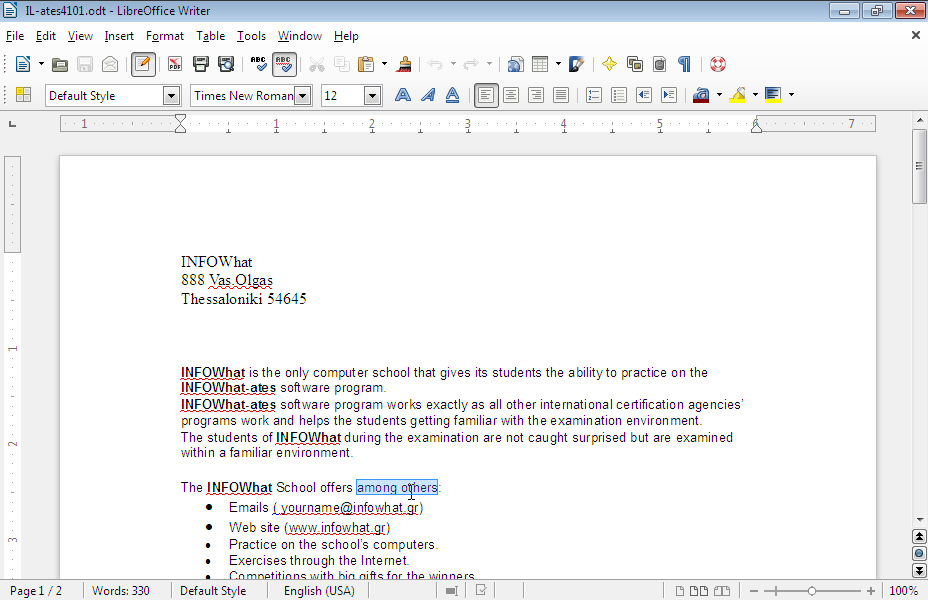The image size is (928, 600).
Task: Apply Font Color button
Action: (x=701, y=95)
